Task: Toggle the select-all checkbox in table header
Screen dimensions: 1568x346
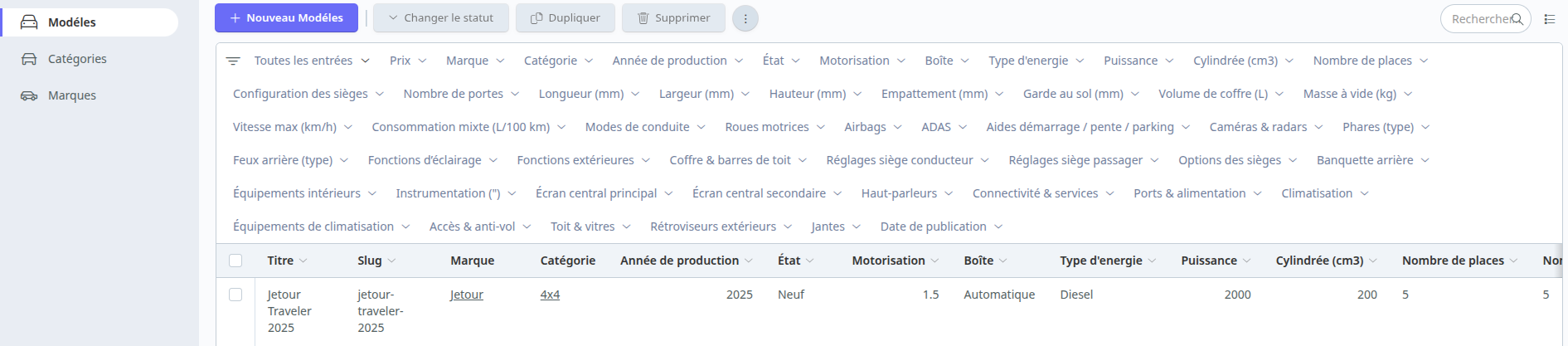Action: click(x=235, y=261)
